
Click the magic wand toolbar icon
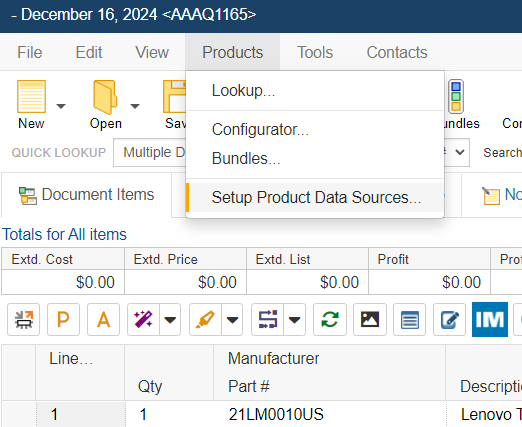143,319
